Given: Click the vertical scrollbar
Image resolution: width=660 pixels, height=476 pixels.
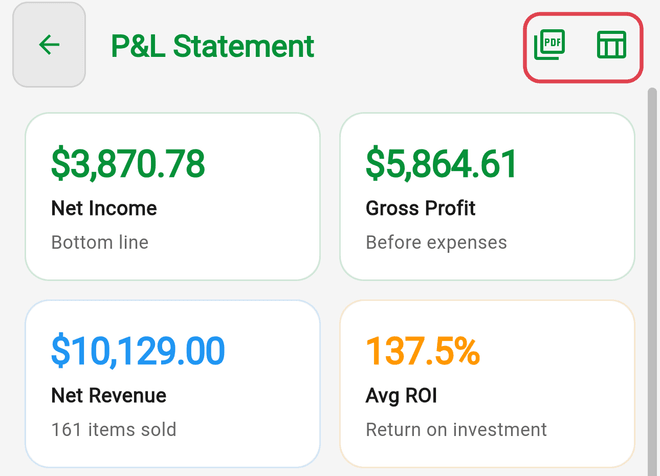Looking at the screenshot, I should [652, 281].
